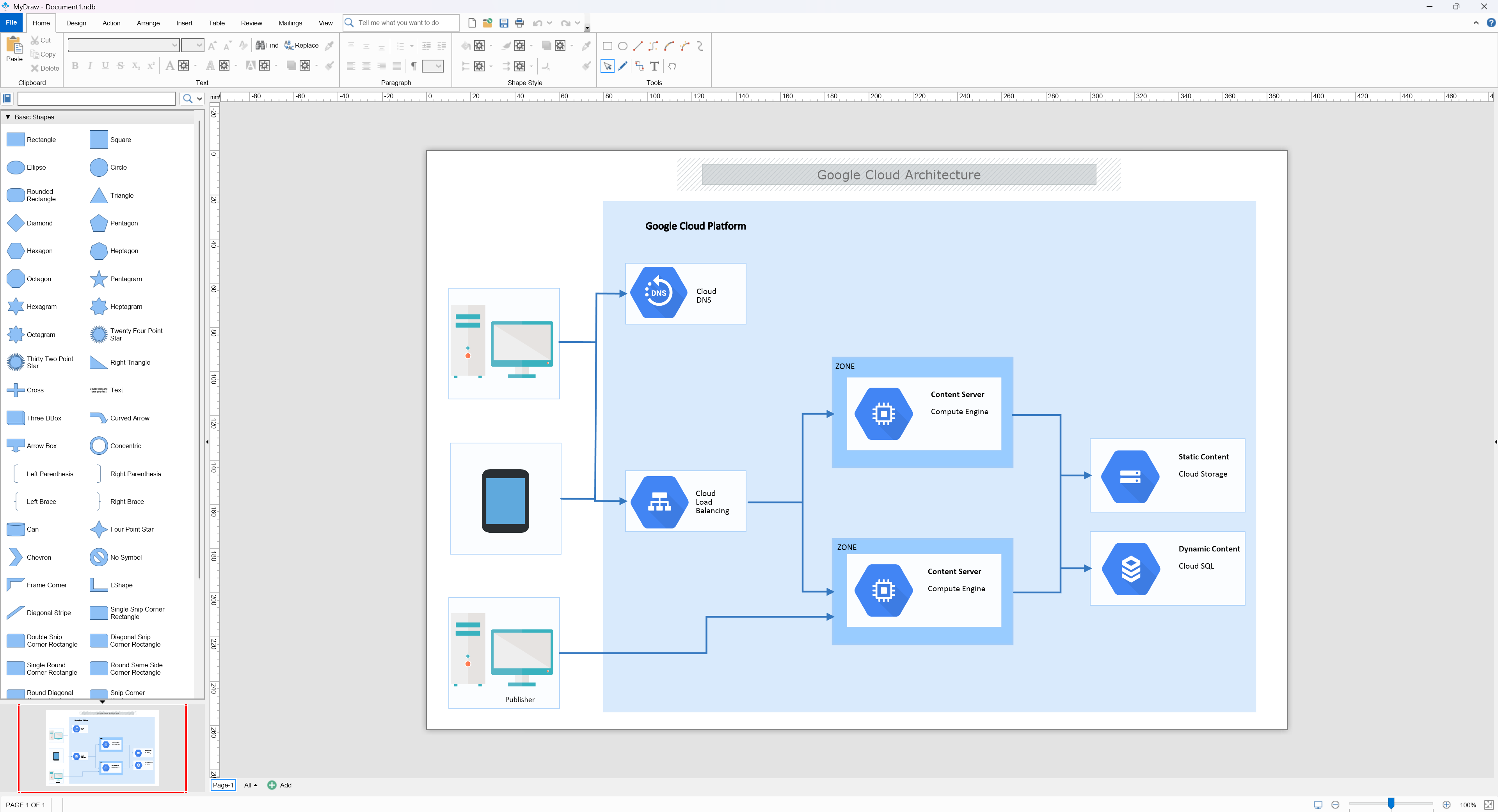Screen dimensions: 1498x812
Task: Click the New document icon
Action: 472,23
